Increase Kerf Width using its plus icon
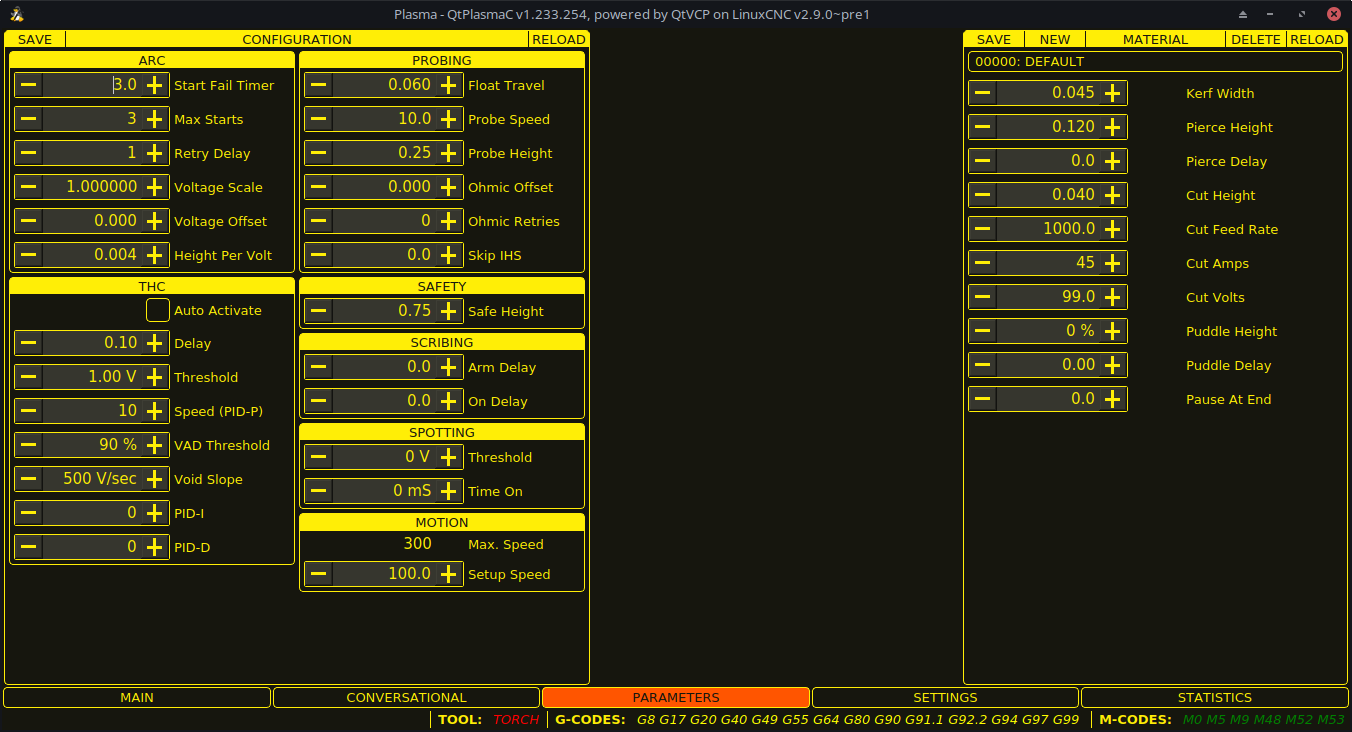The width and height of the screenshot is (1352, 732). (x=1113, y=92)
